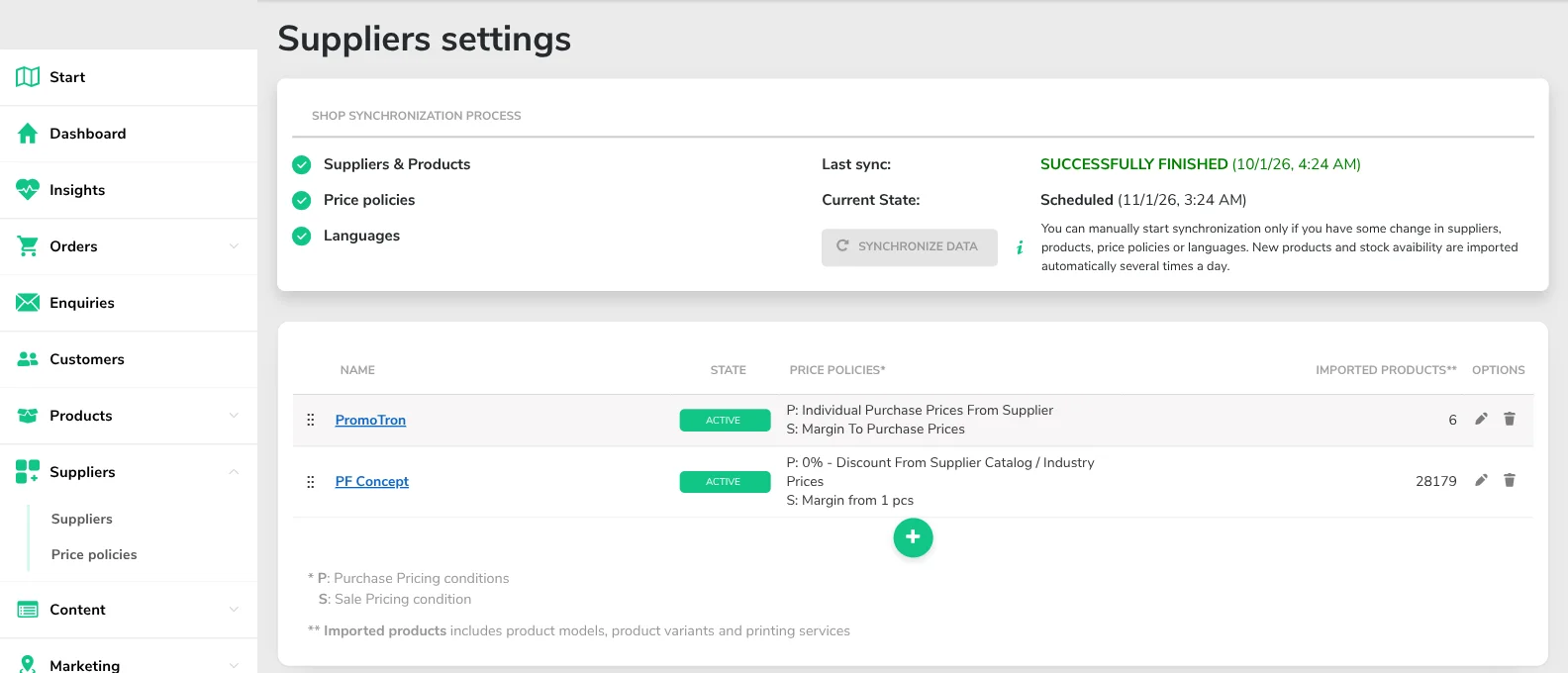Click the PF Concept ACTIVE state badge
Image resolution: width=1568 pixels, height=673 pixels.
coord(725,482)
